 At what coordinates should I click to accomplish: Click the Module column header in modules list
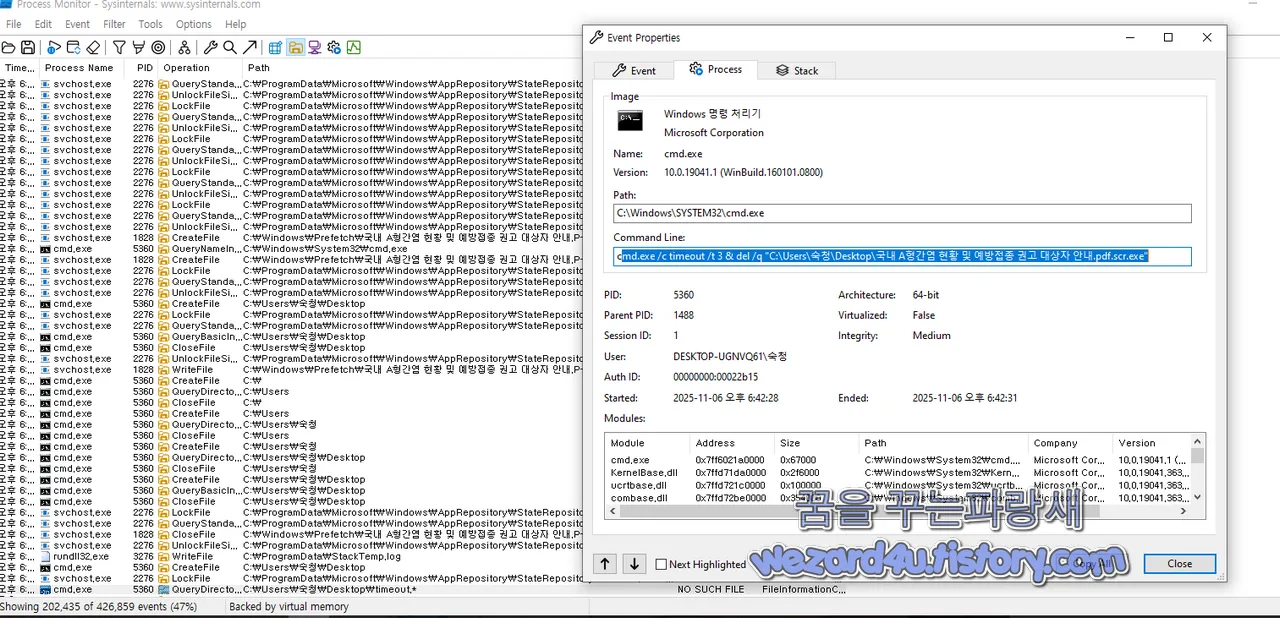tap(647, 443)
